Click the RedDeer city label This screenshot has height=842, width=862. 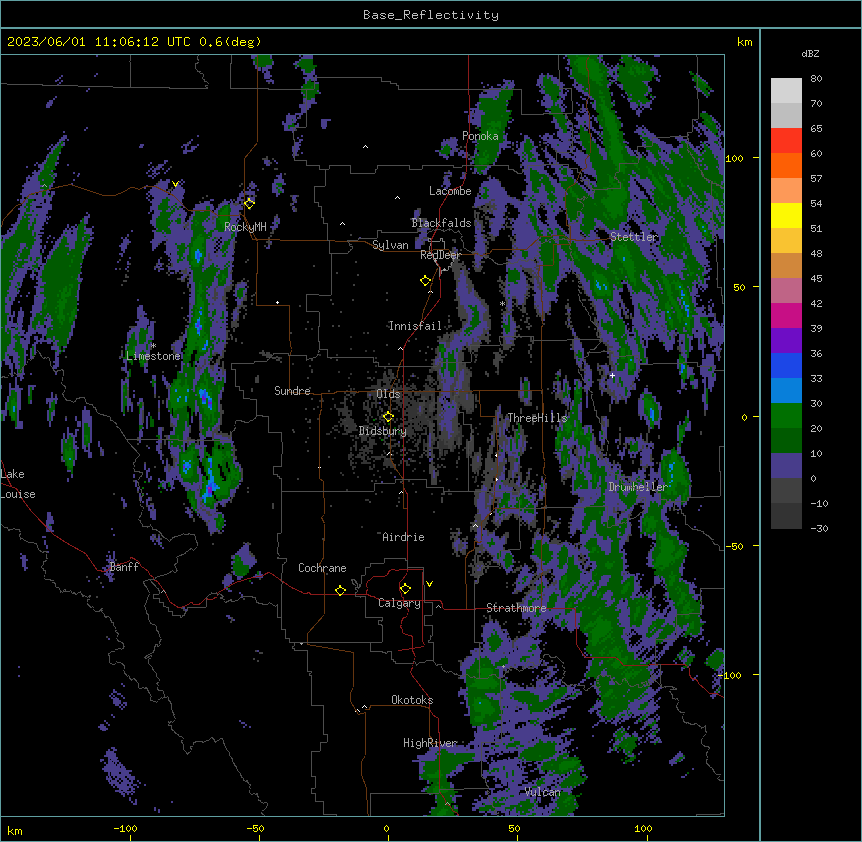click(440, 255)
